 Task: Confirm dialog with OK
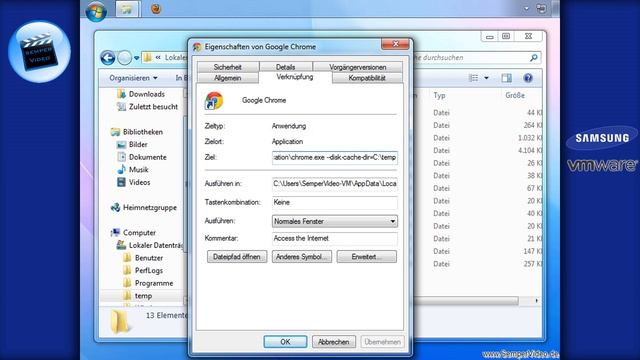285,342
